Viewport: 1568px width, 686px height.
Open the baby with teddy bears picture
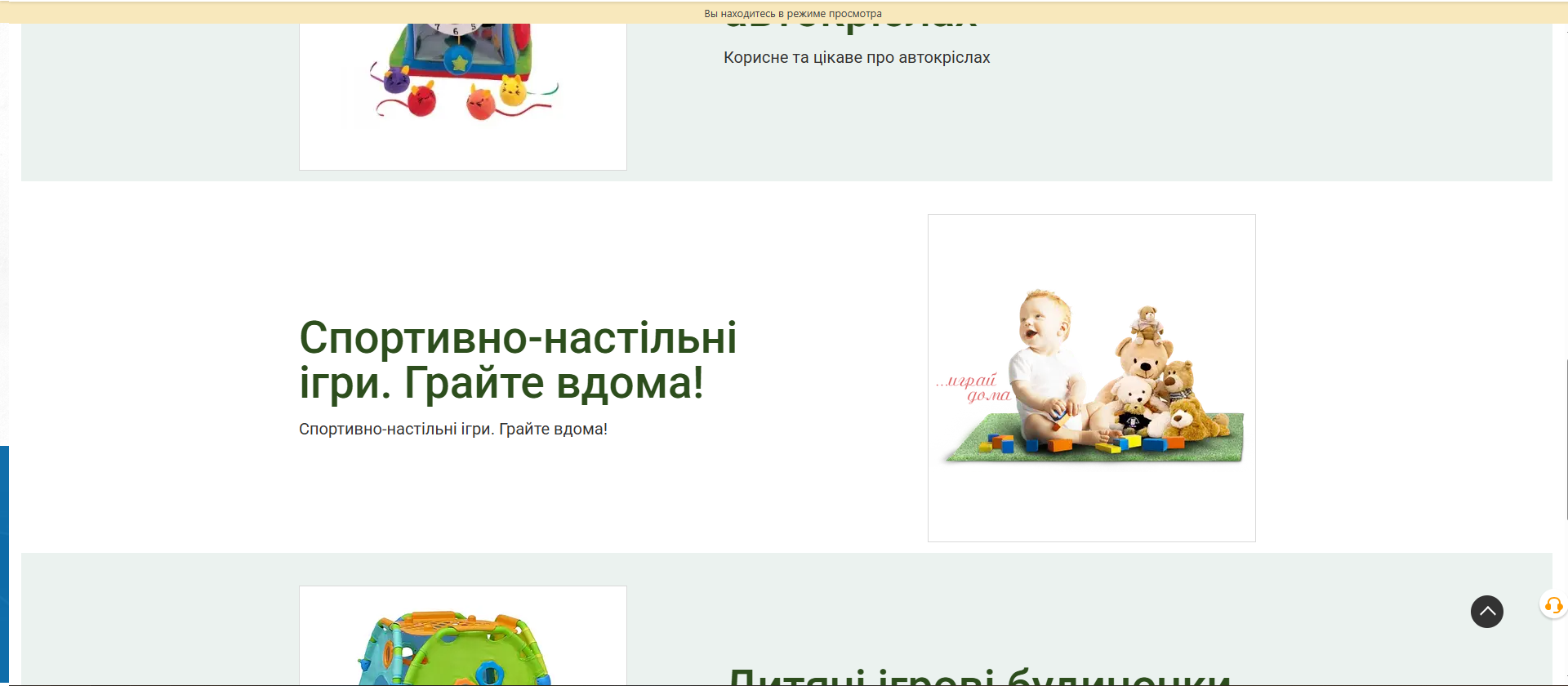pos(1091,377)
